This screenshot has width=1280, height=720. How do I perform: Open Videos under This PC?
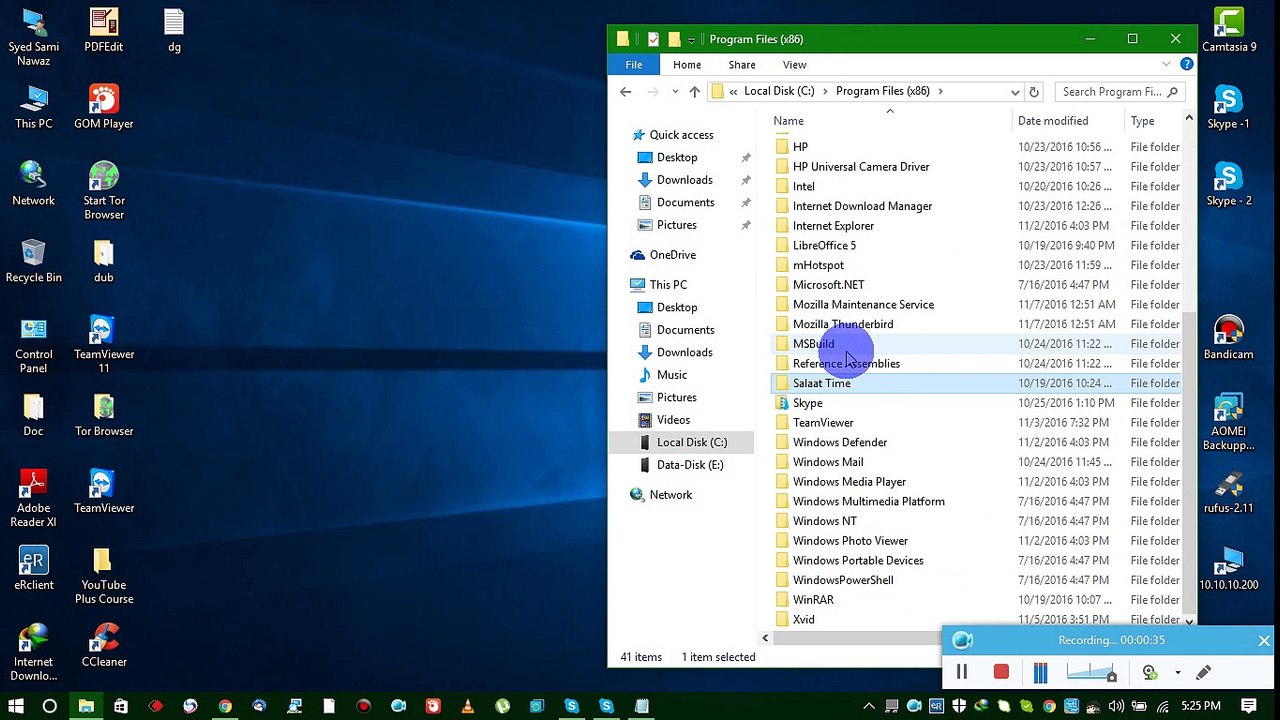(673, 420)
